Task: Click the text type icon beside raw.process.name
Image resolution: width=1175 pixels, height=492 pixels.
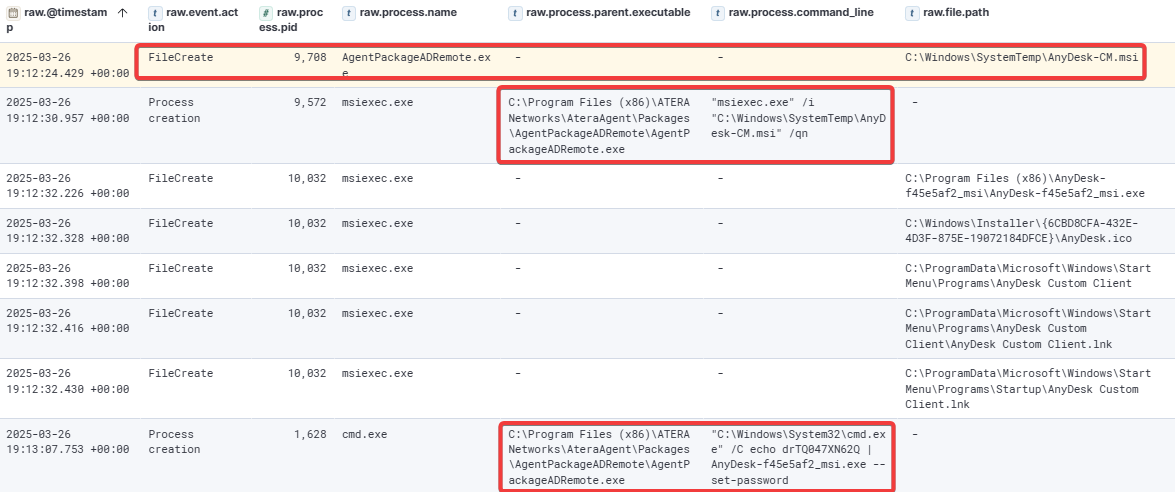Action: (x=350, y=13)
